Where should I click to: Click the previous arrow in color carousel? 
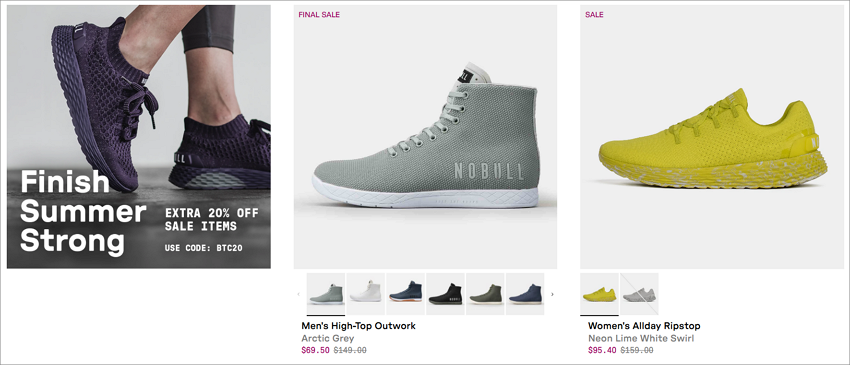pos(298,294)
